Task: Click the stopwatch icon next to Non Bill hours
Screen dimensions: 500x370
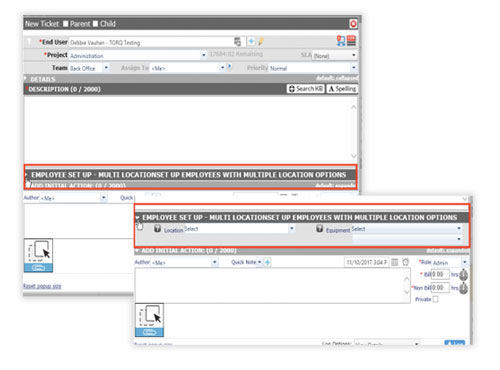Action: [463, 288]
